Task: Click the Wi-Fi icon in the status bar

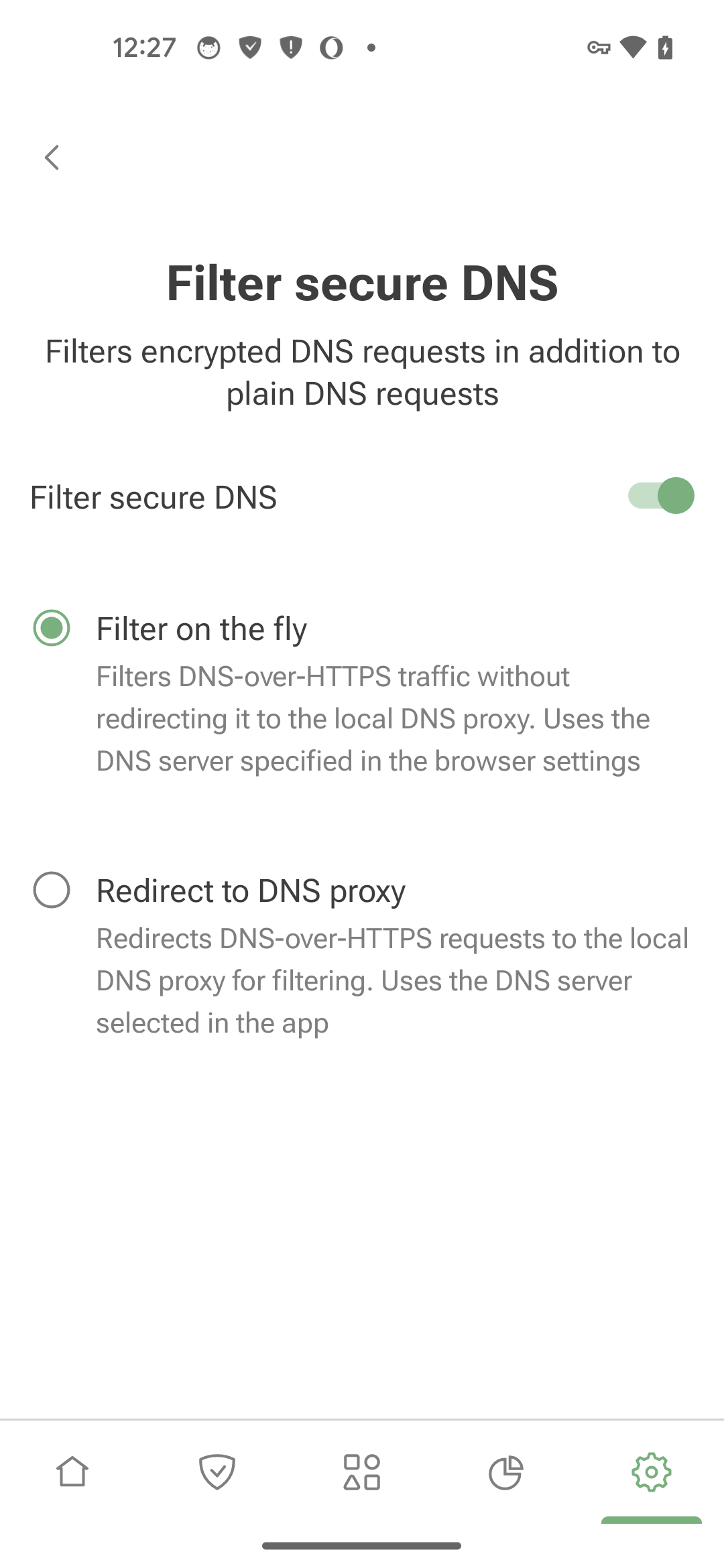Action: (x=632, y=47)
